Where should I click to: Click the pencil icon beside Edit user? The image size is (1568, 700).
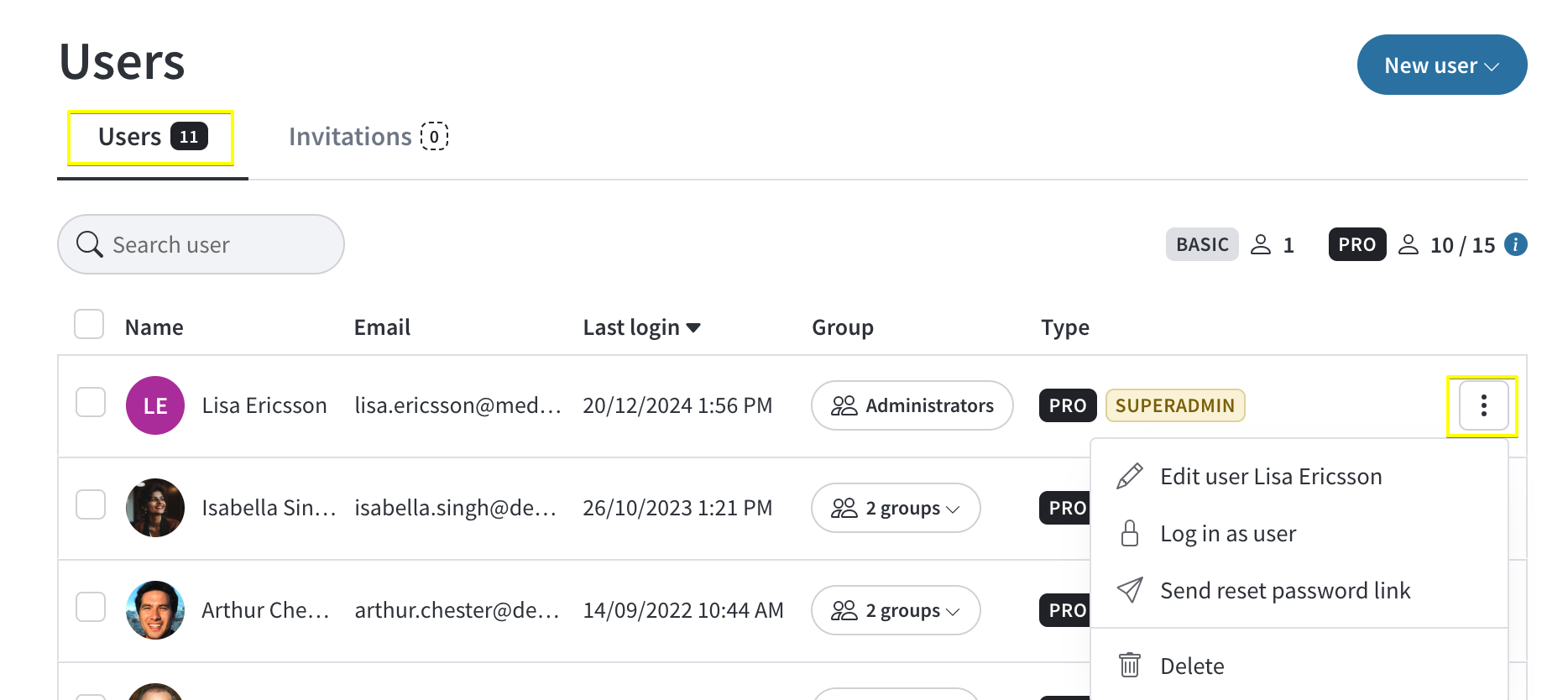point(1130,476)
